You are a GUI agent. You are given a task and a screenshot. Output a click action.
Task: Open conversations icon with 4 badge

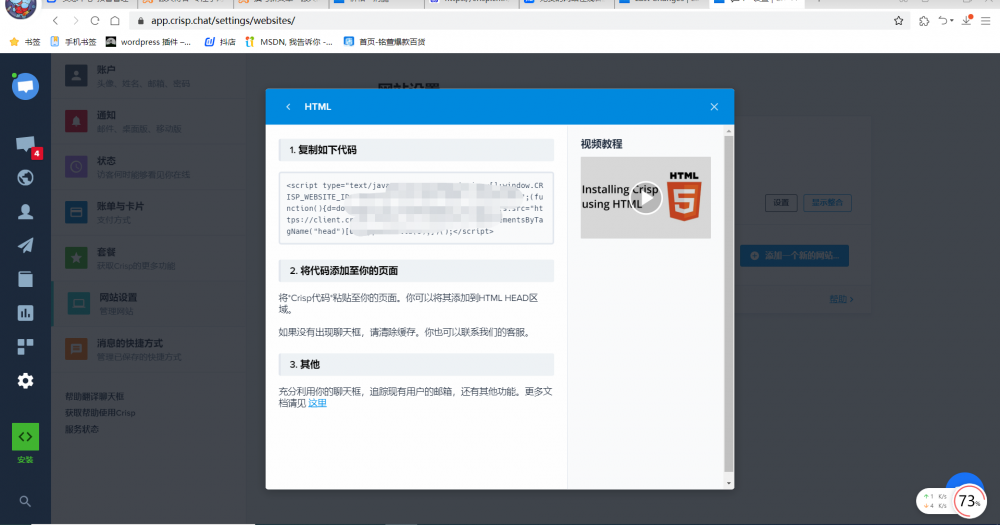coord(26,145)
